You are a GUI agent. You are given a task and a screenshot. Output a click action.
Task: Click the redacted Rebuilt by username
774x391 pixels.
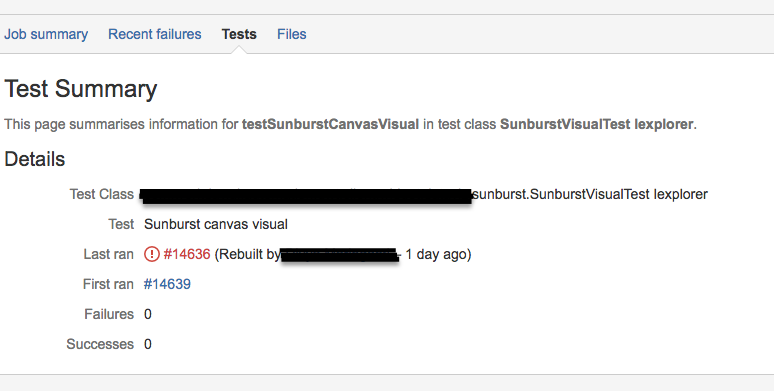(340, 255)
